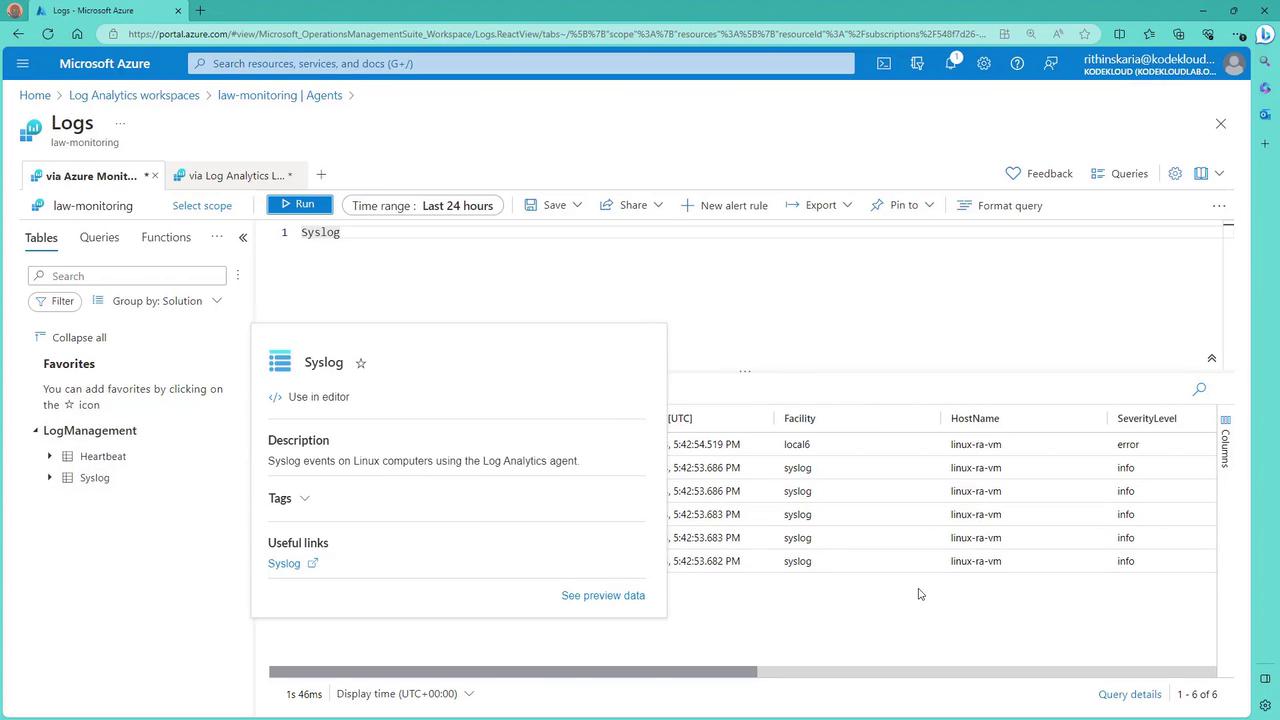This screenshot has width=1280, height=720.
Task: Click the search magnifier in results pane
Action: click(1199, 389)
